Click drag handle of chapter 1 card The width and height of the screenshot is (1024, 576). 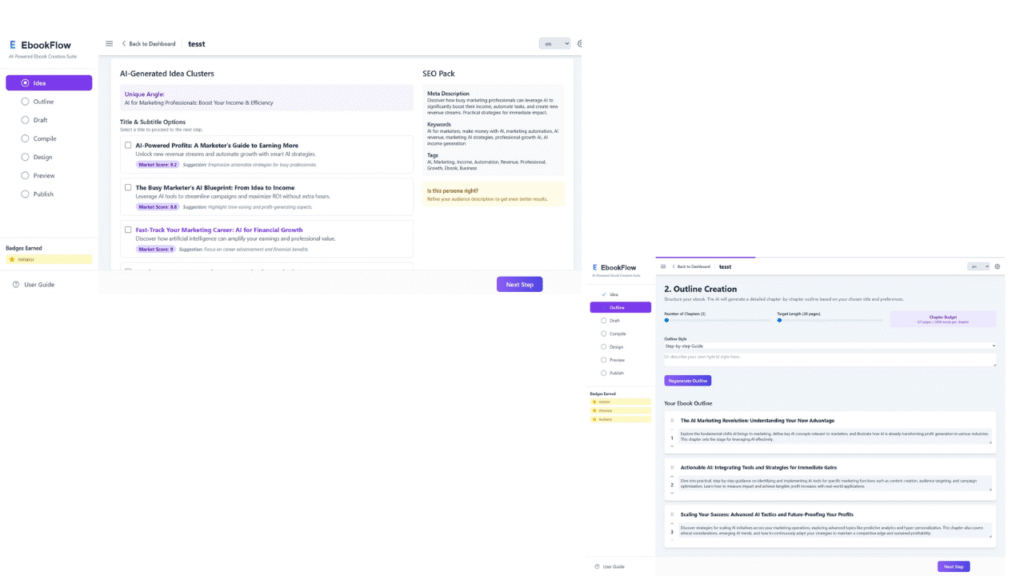tap(671, 421)
